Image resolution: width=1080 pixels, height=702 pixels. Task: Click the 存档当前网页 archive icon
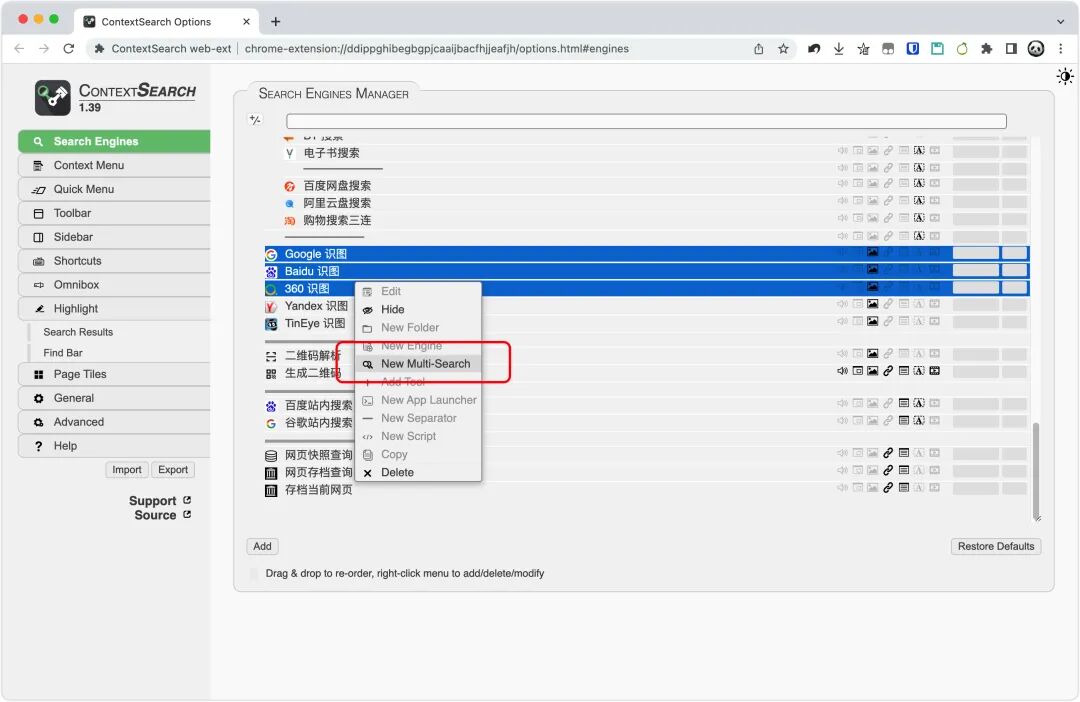point(271,491)
